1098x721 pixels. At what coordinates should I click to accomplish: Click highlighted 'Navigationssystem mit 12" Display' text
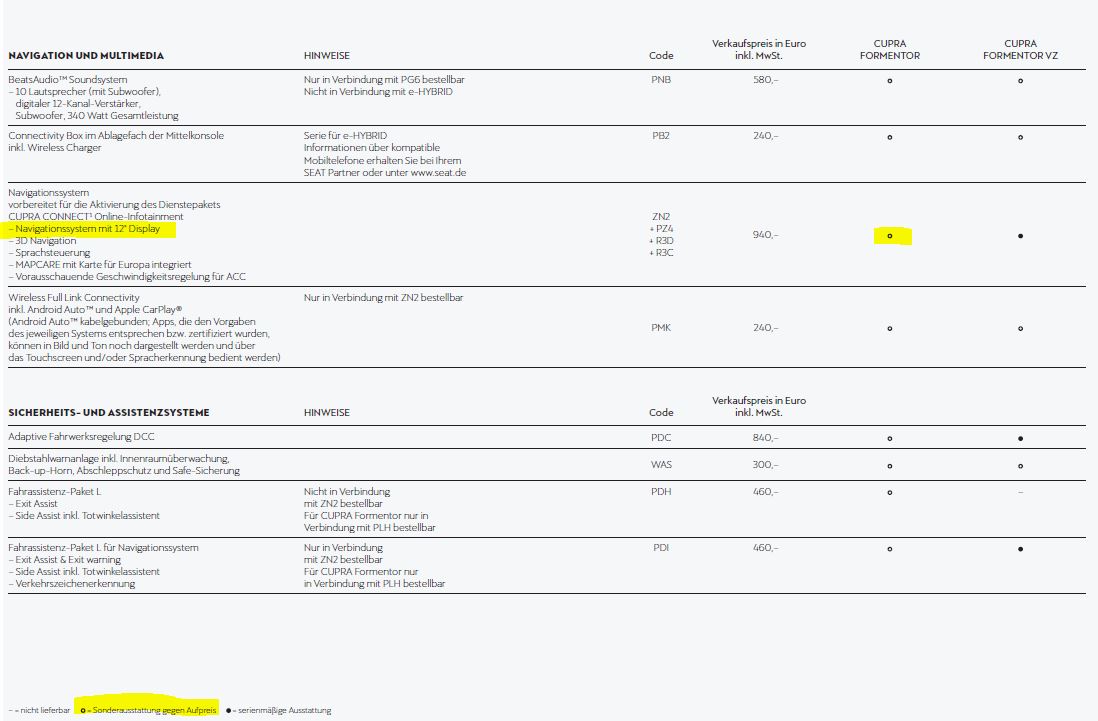point(91,229)
